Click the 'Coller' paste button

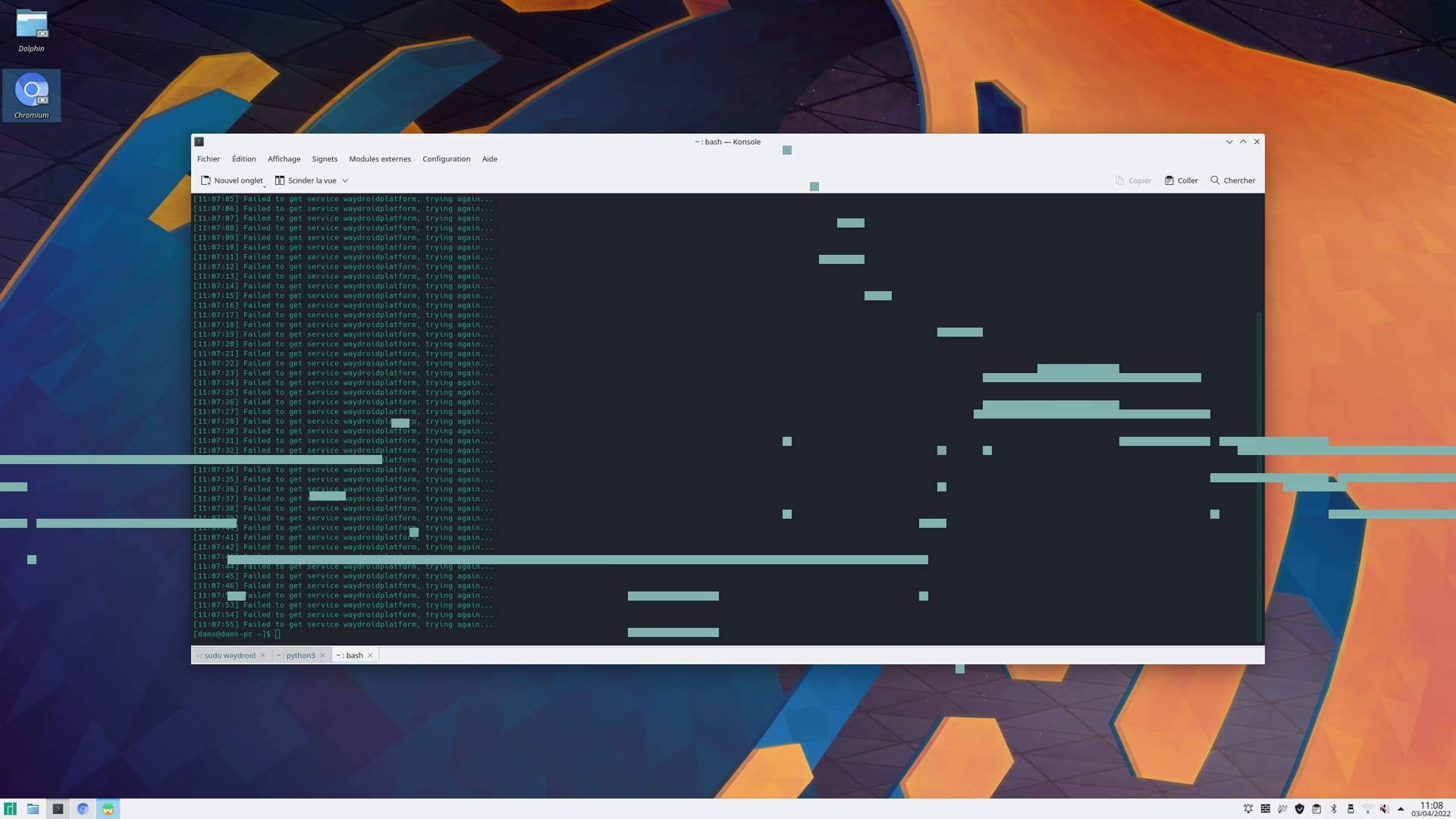pos(1181,180)
